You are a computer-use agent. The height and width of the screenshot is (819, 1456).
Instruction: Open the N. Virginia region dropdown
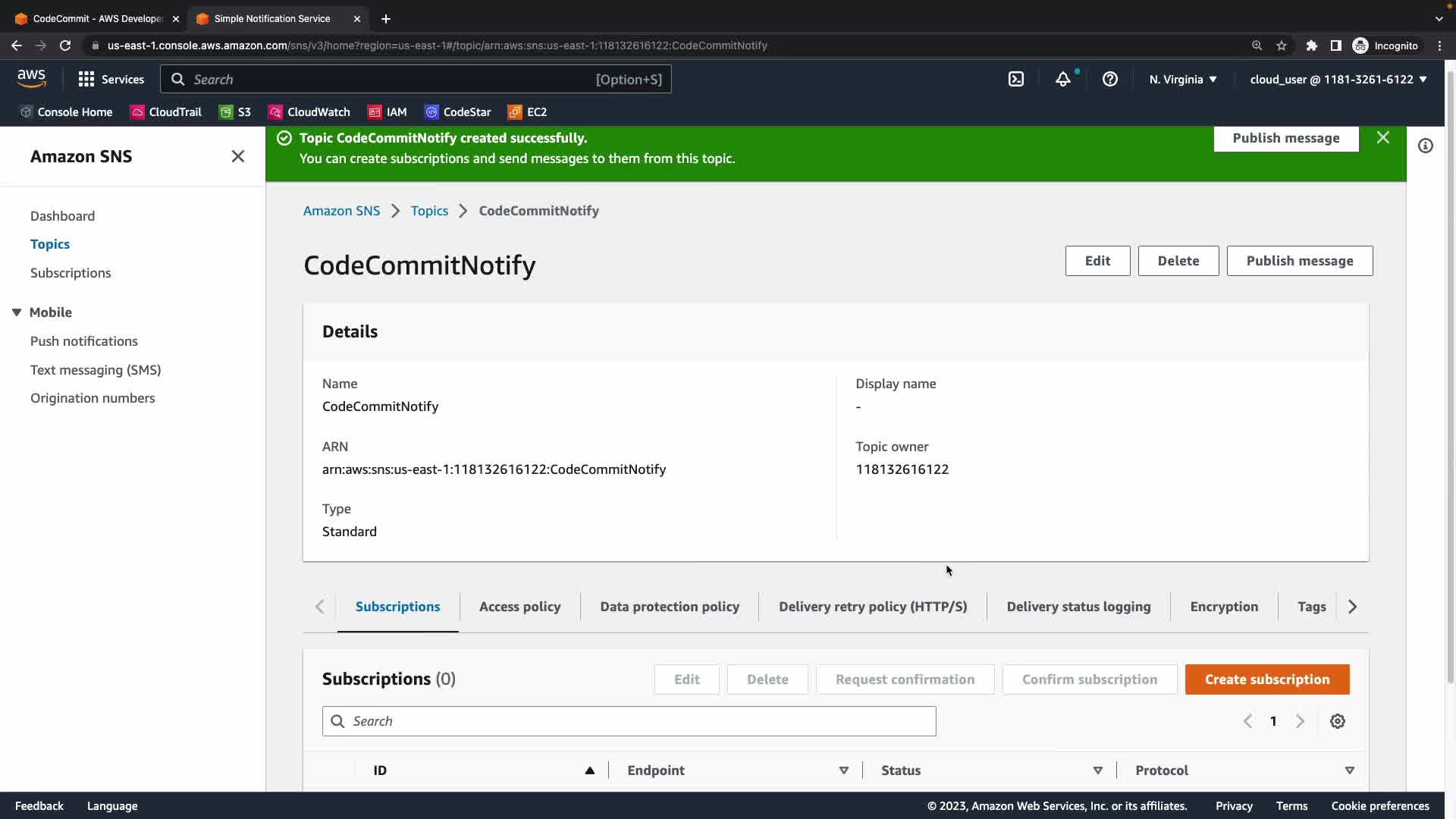(x=1182, y=79)
